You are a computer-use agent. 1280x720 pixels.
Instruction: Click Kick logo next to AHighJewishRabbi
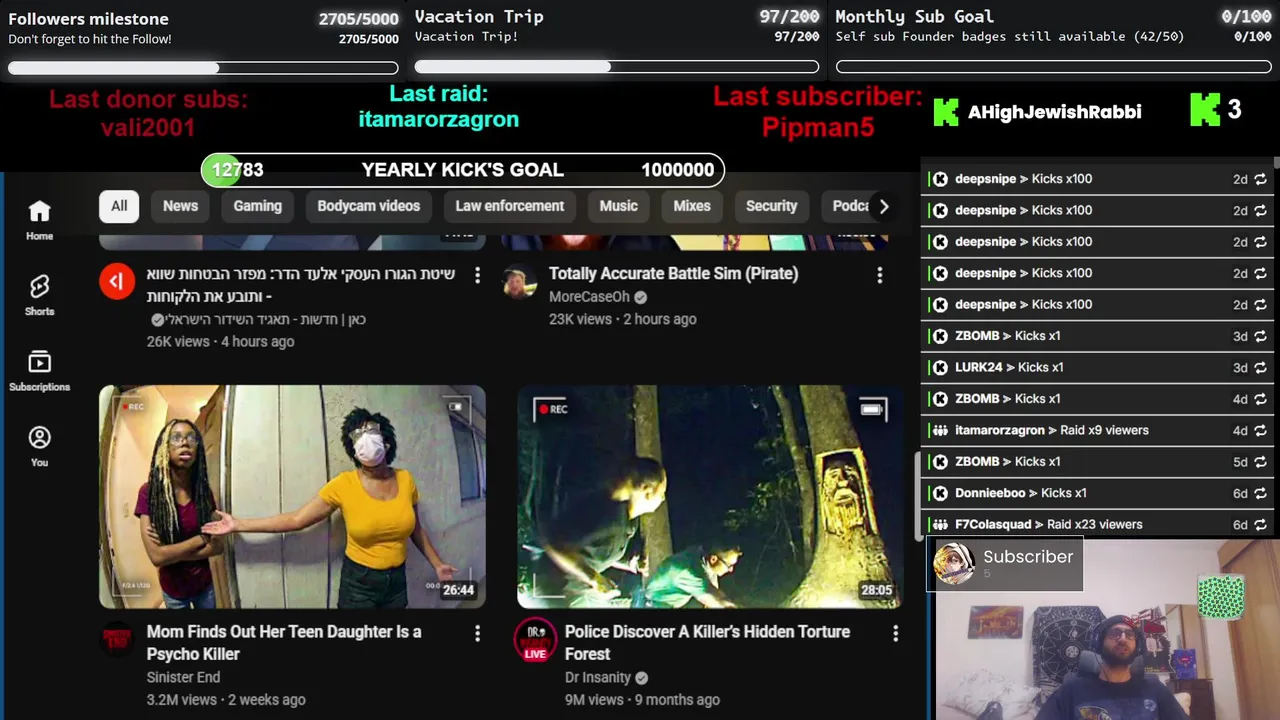click(946, 112)
